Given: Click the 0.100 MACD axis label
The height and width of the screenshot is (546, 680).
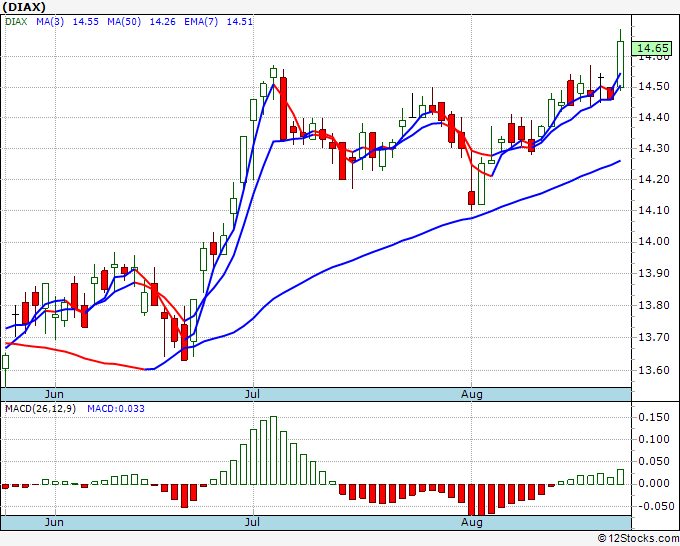Looking at the screenshot, I should [654, 439].
